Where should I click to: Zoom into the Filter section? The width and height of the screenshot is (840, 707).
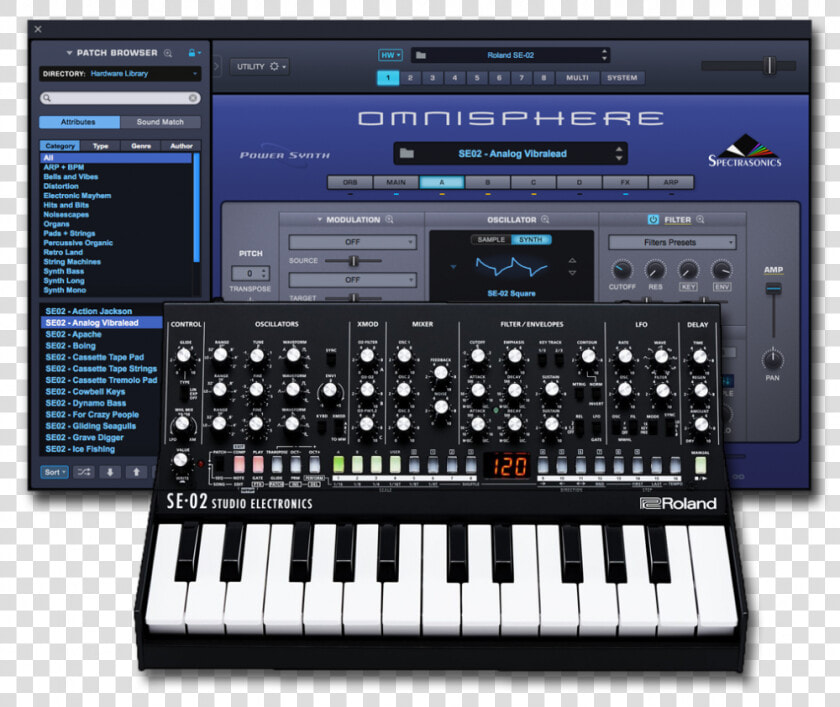click(x=700, y=220)
